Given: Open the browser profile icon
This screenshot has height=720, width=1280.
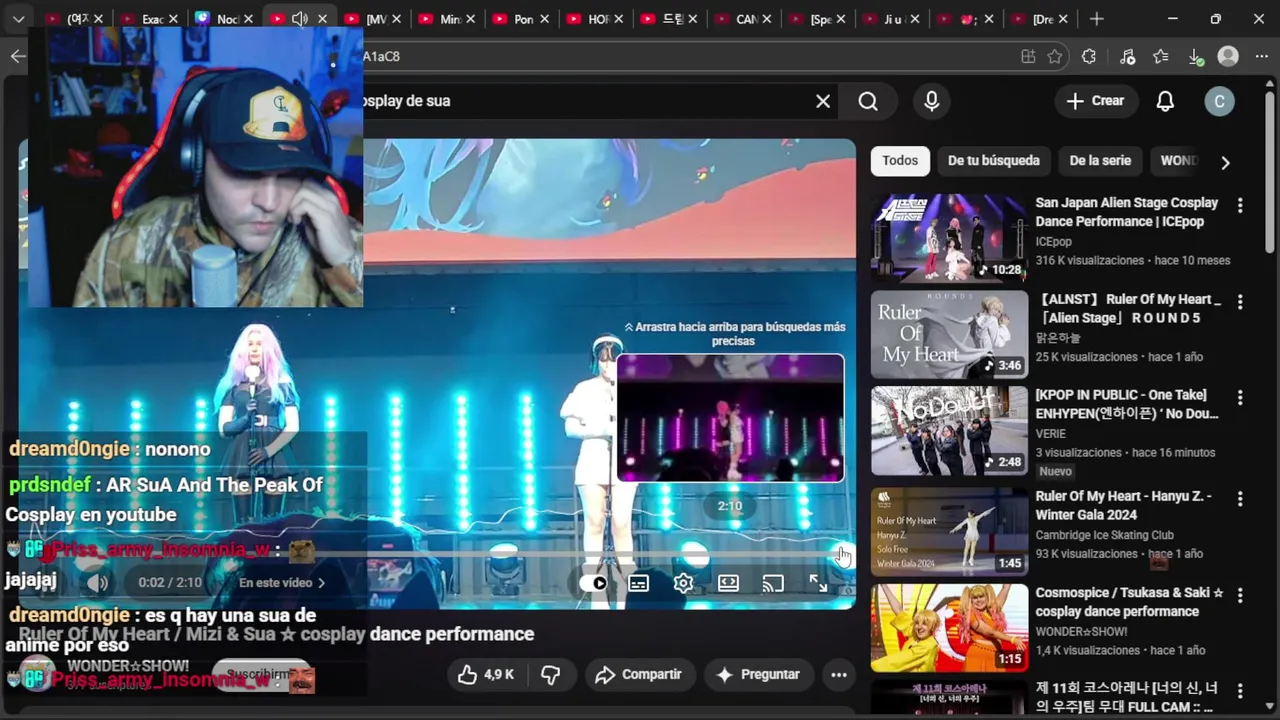Looking at the screenshot, I should (1228, 57).
